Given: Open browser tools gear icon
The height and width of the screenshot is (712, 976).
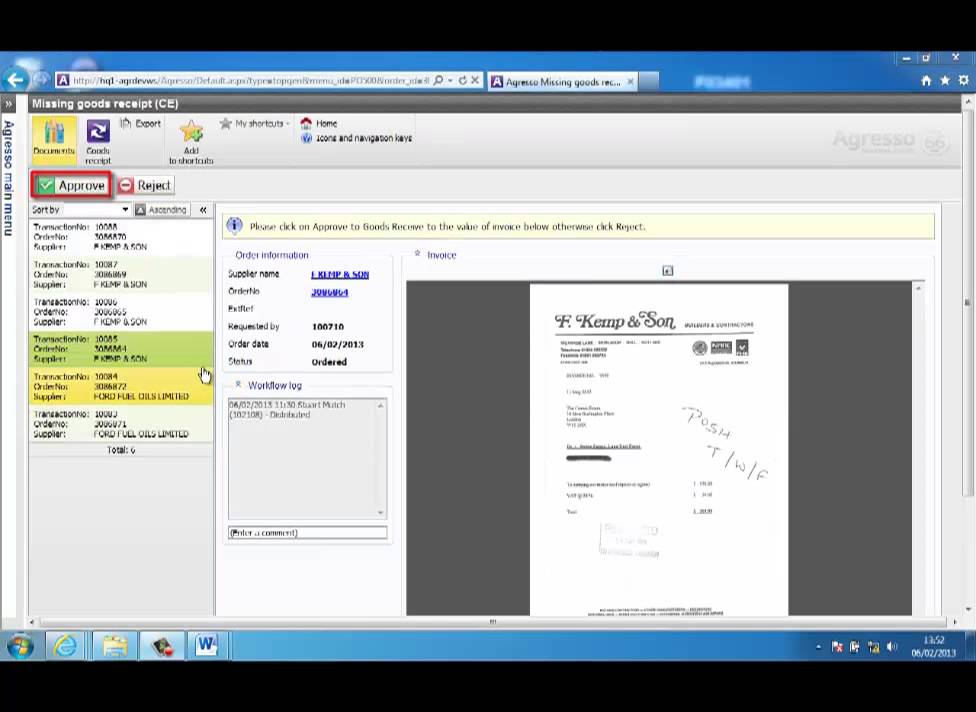Looking at the screenshot, I should click(964, 80).
